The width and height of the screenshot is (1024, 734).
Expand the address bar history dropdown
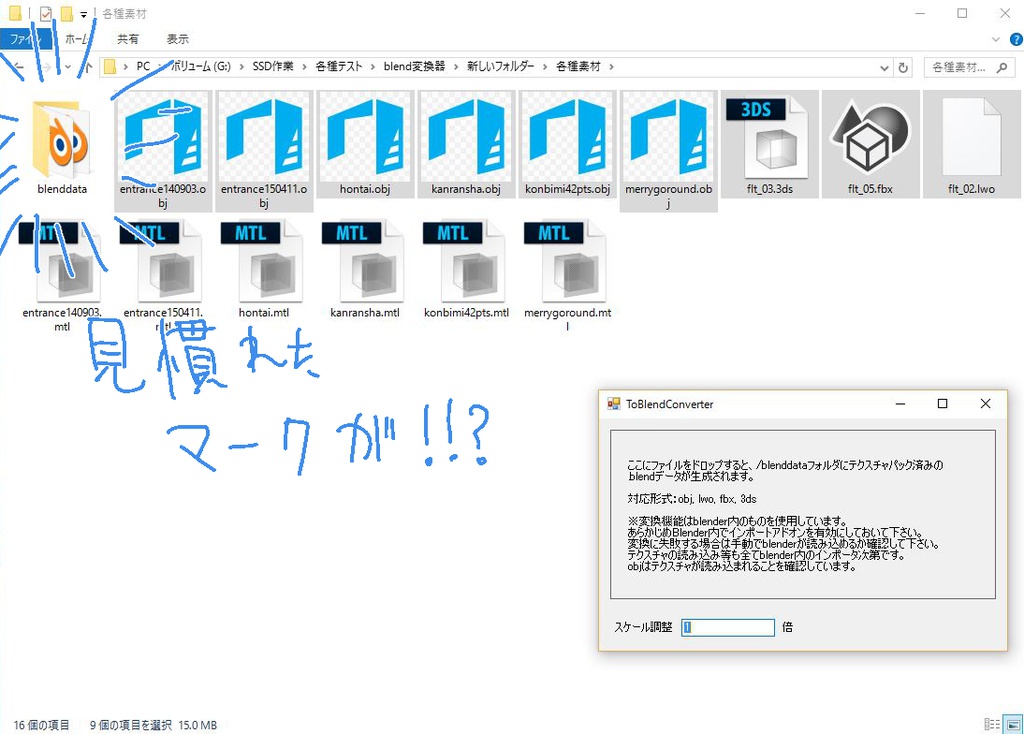(884, 67)
